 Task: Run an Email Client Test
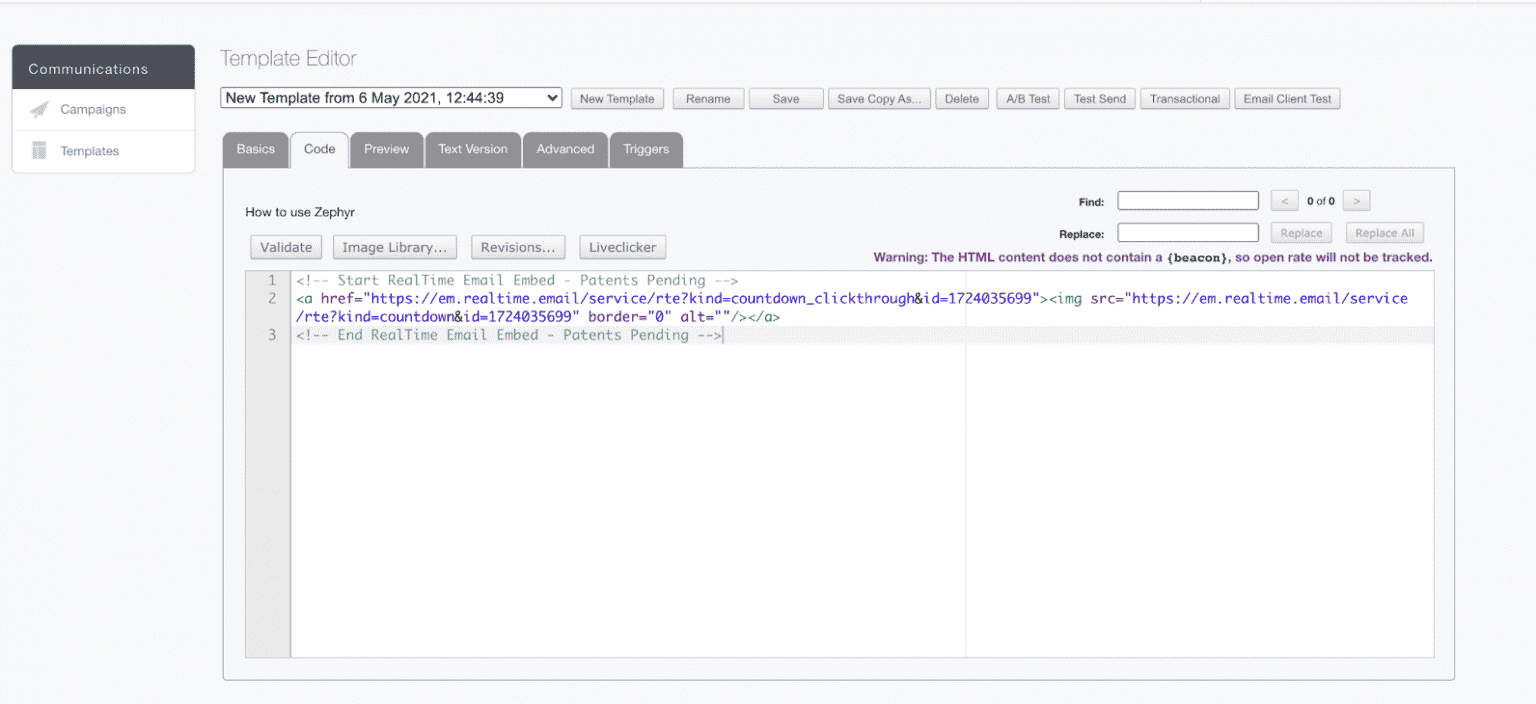coord(1287,98)
